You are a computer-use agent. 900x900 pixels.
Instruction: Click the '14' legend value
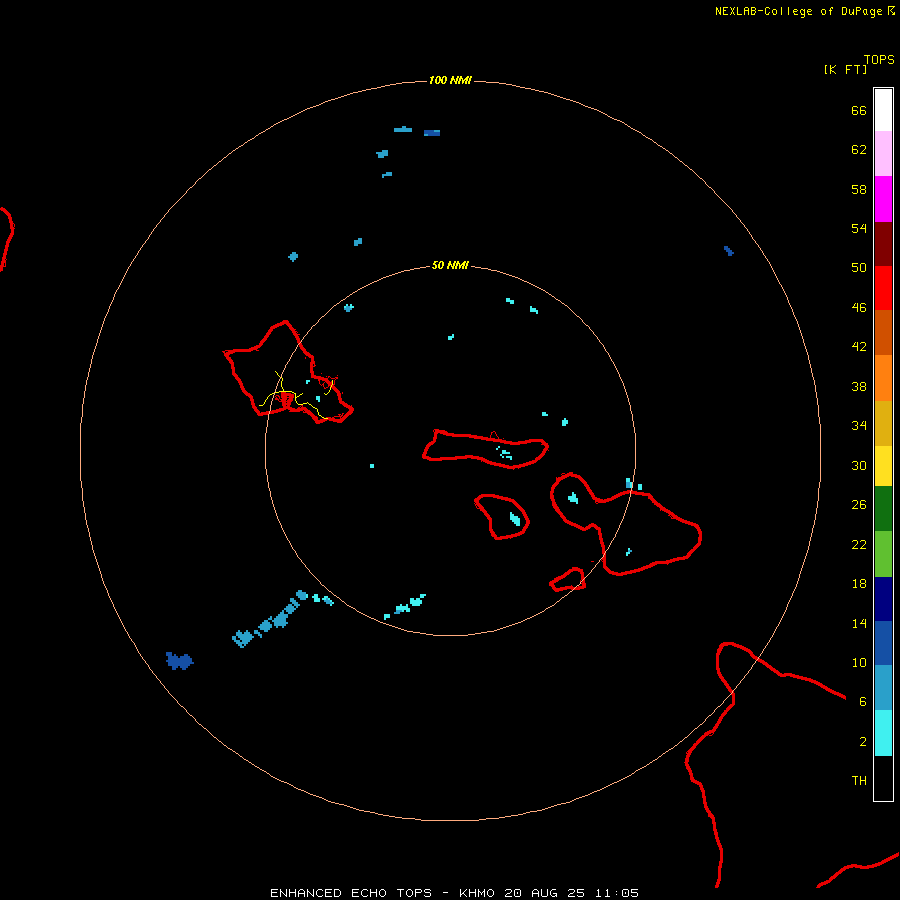point(859,623)
